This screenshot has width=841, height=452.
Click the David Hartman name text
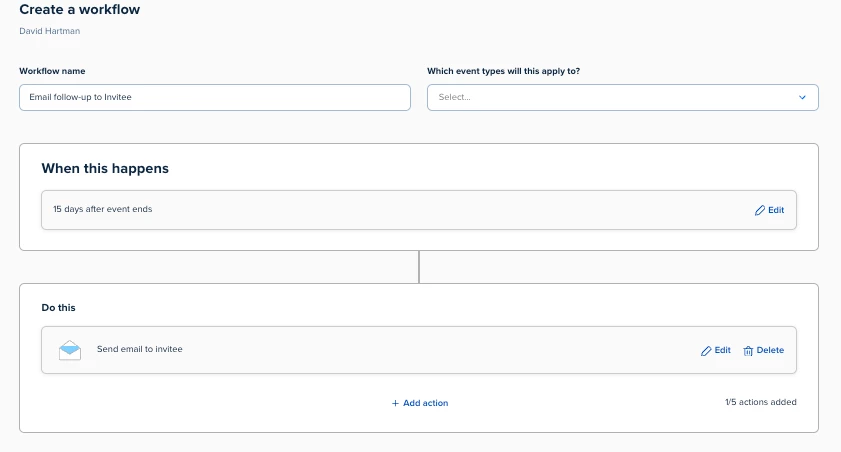pos(49,31)
